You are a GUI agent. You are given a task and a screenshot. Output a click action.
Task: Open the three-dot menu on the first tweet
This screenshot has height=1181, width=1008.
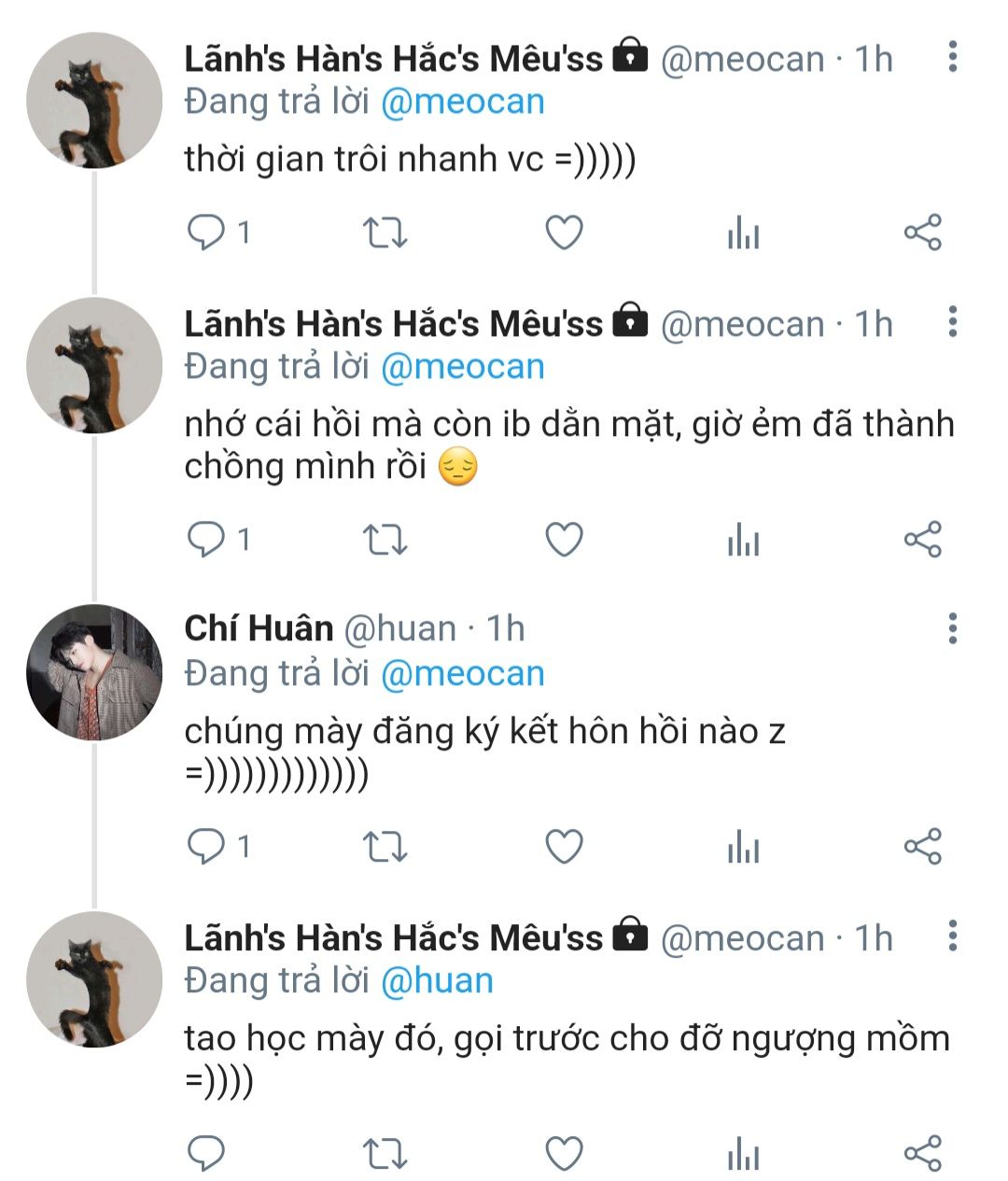pyautogui.click(x=952, y=57)
